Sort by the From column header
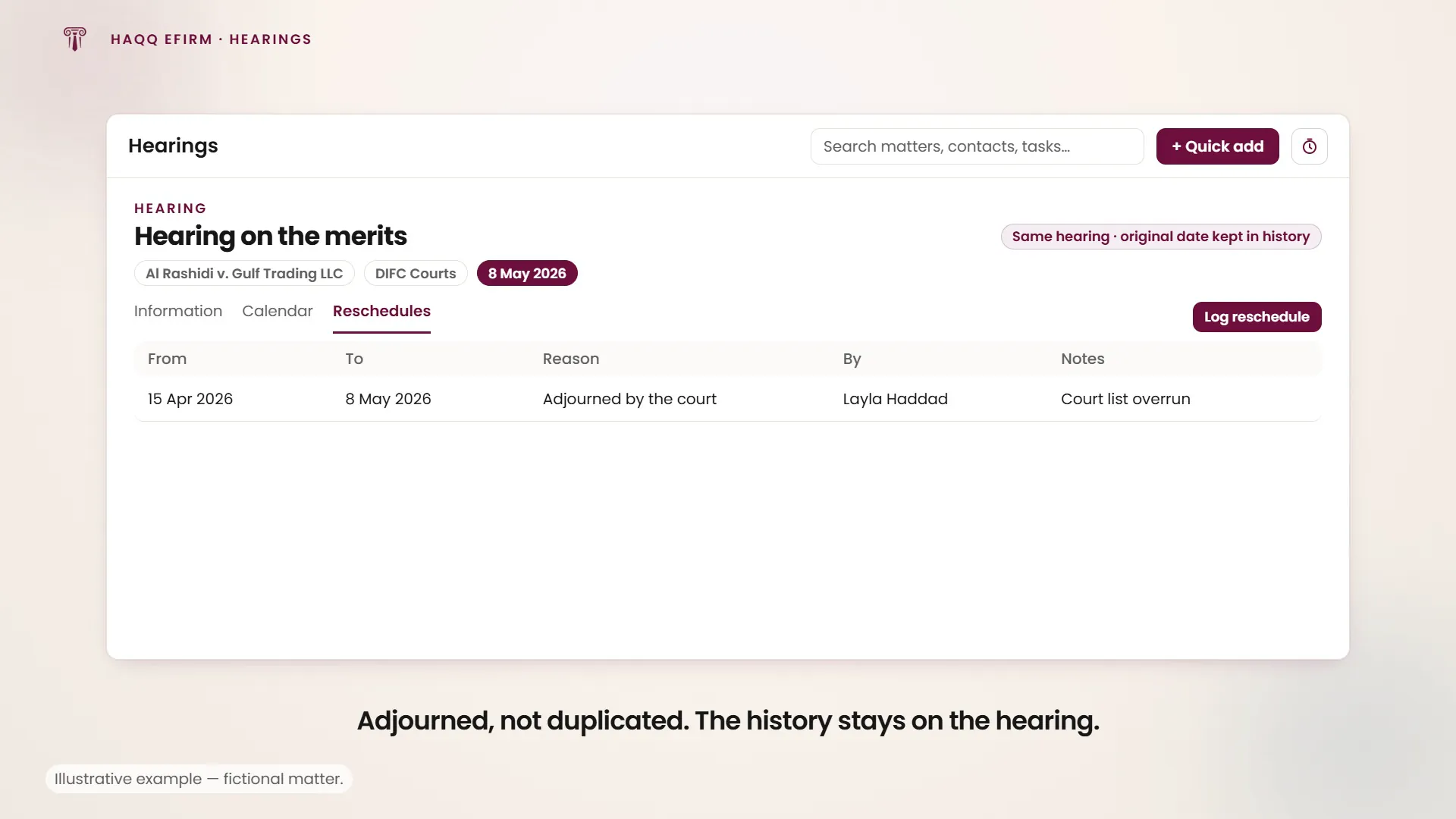 [167, 359]
